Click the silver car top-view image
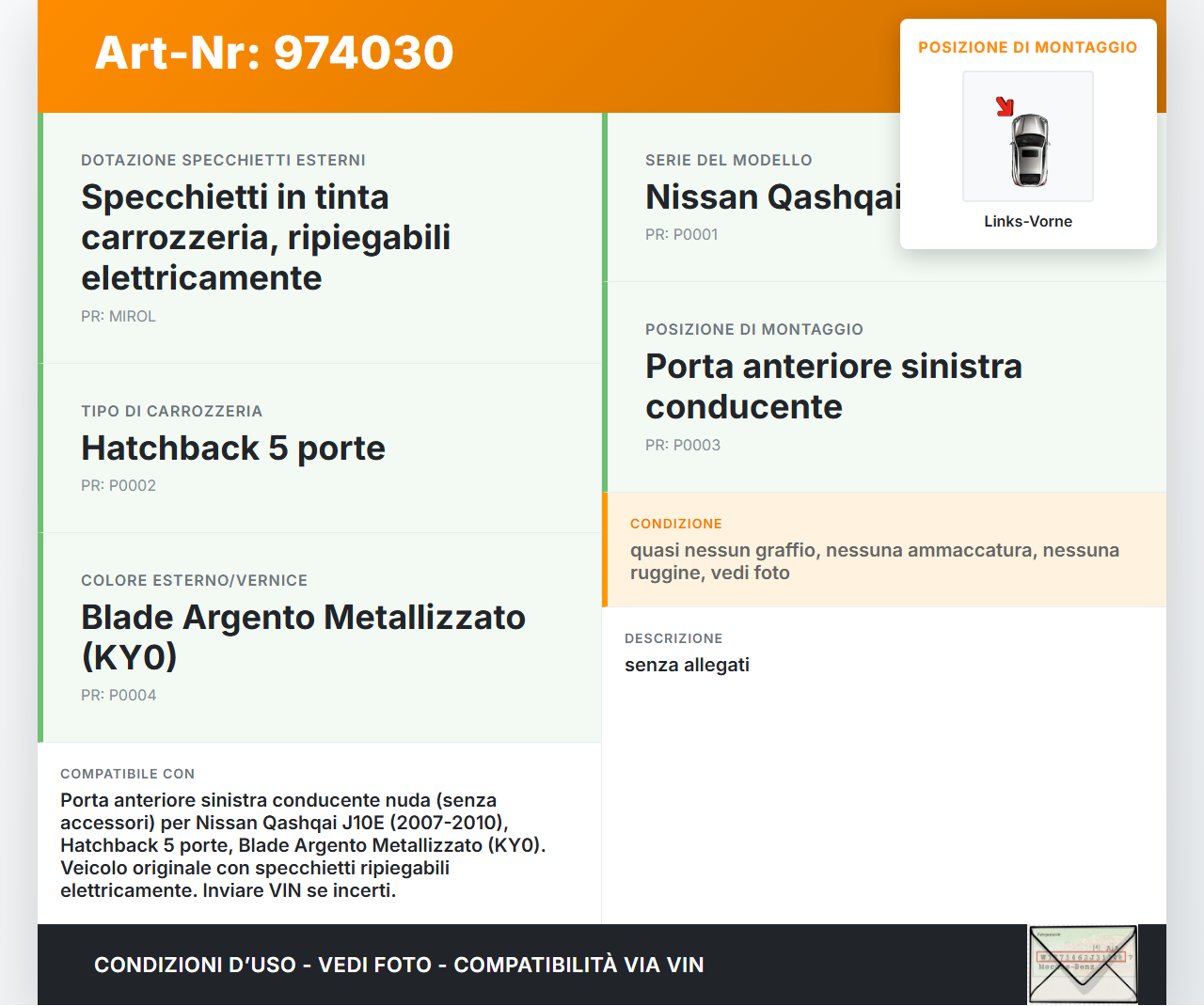1204x1006 pixels. tap(1029, 150)
